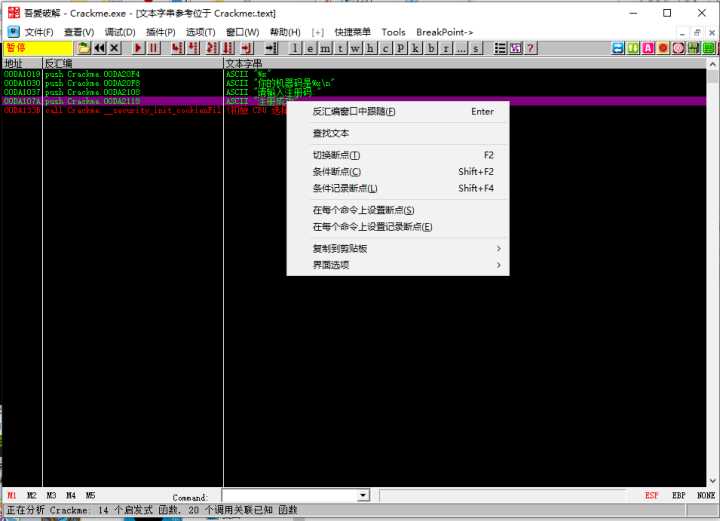Click the debugging options list icon
This screenshot has height=521, width=720.
coord(500,48)
